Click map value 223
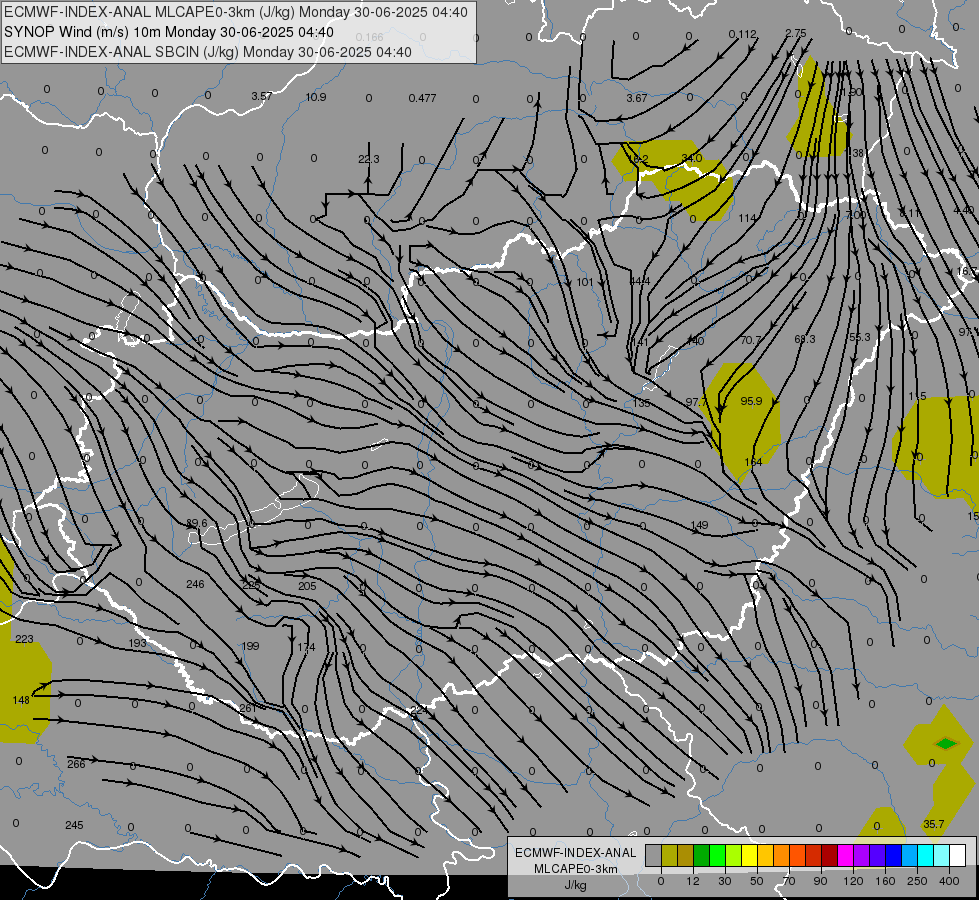The height and width of the screenshot is (900, 979). (24, 639)
